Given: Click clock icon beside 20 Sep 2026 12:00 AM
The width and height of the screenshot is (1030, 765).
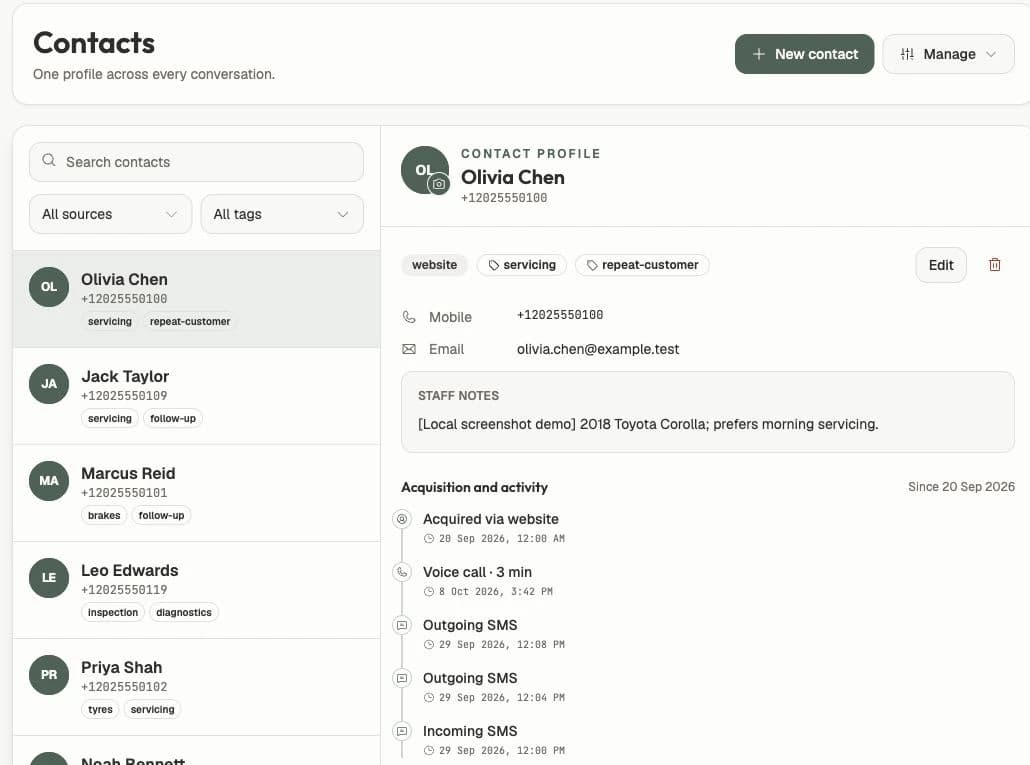Looking at the screenshot, I should pos(429,539).
